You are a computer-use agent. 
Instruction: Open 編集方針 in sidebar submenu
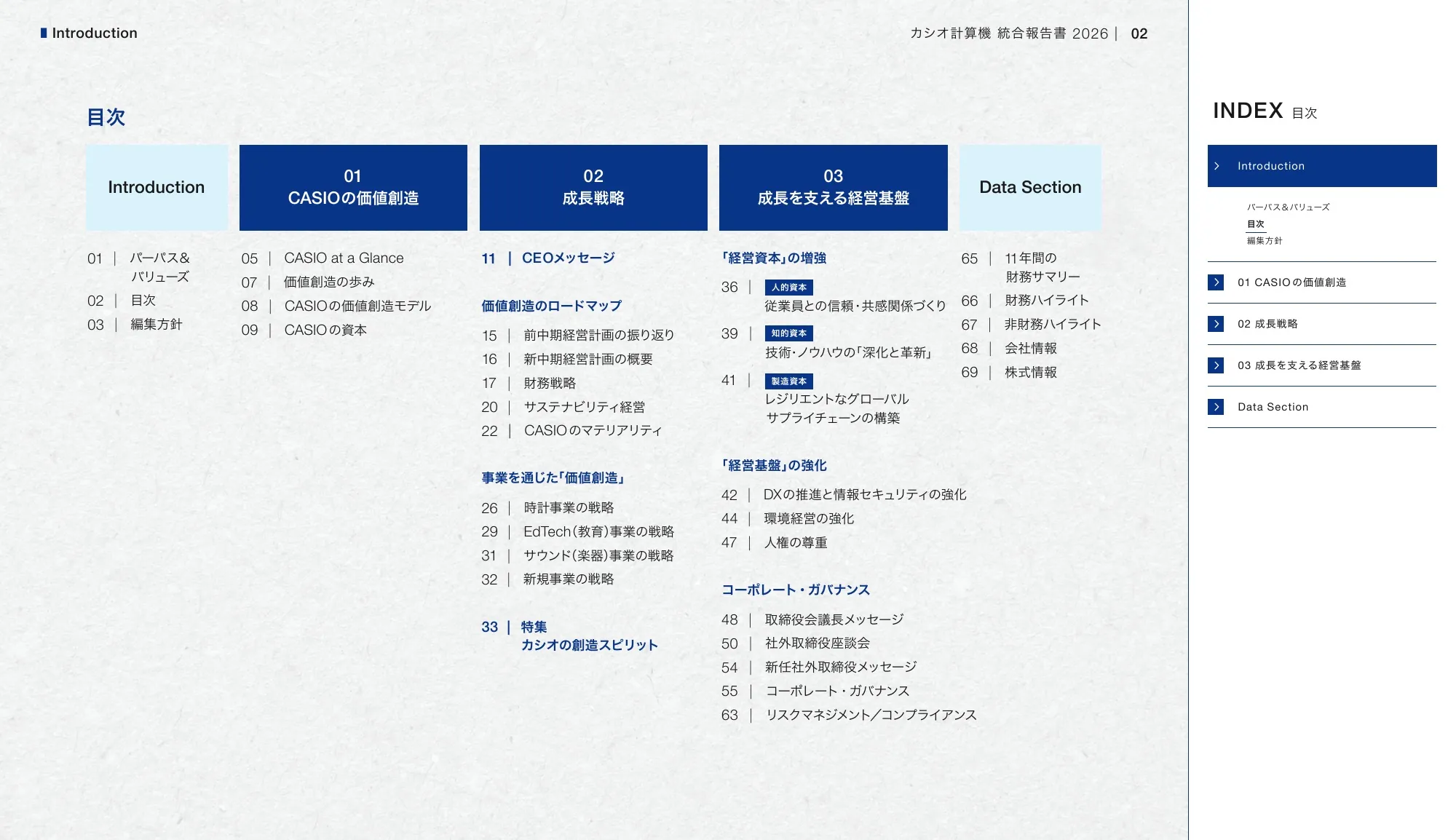(1265, 241)
